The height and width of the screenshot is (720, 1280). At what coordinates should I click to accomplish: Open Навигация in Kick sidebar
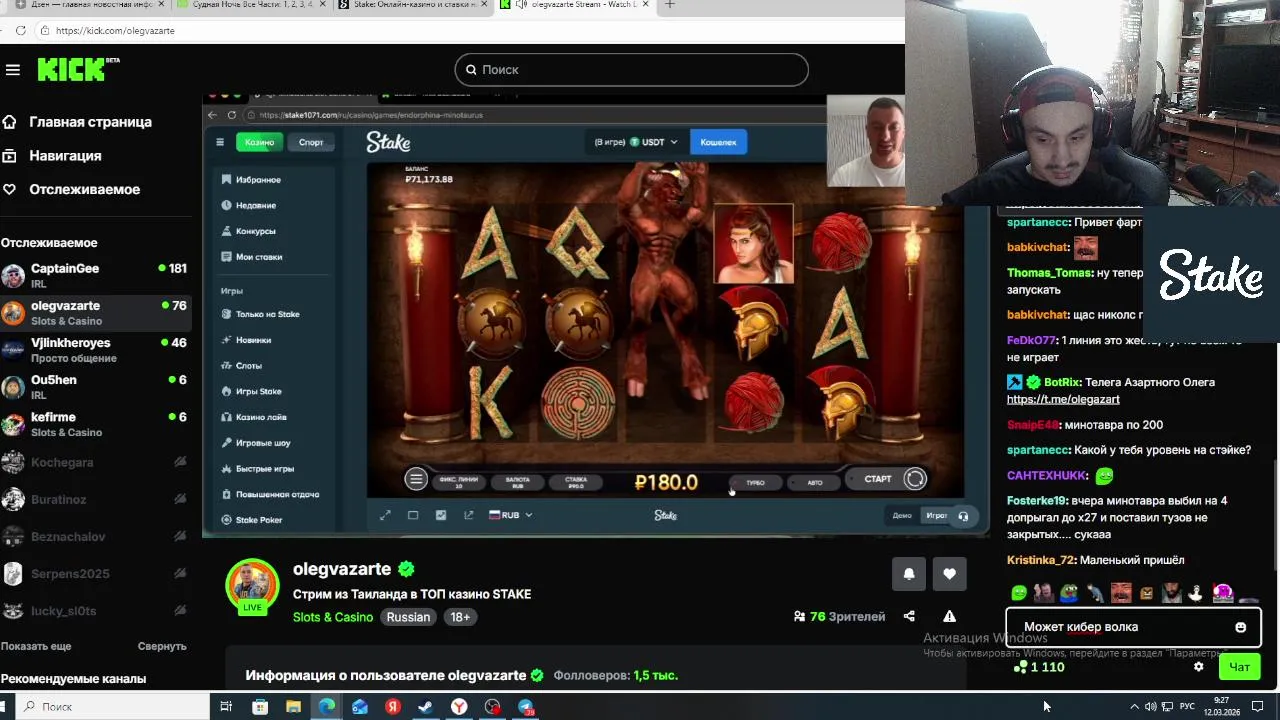[65, 156]
